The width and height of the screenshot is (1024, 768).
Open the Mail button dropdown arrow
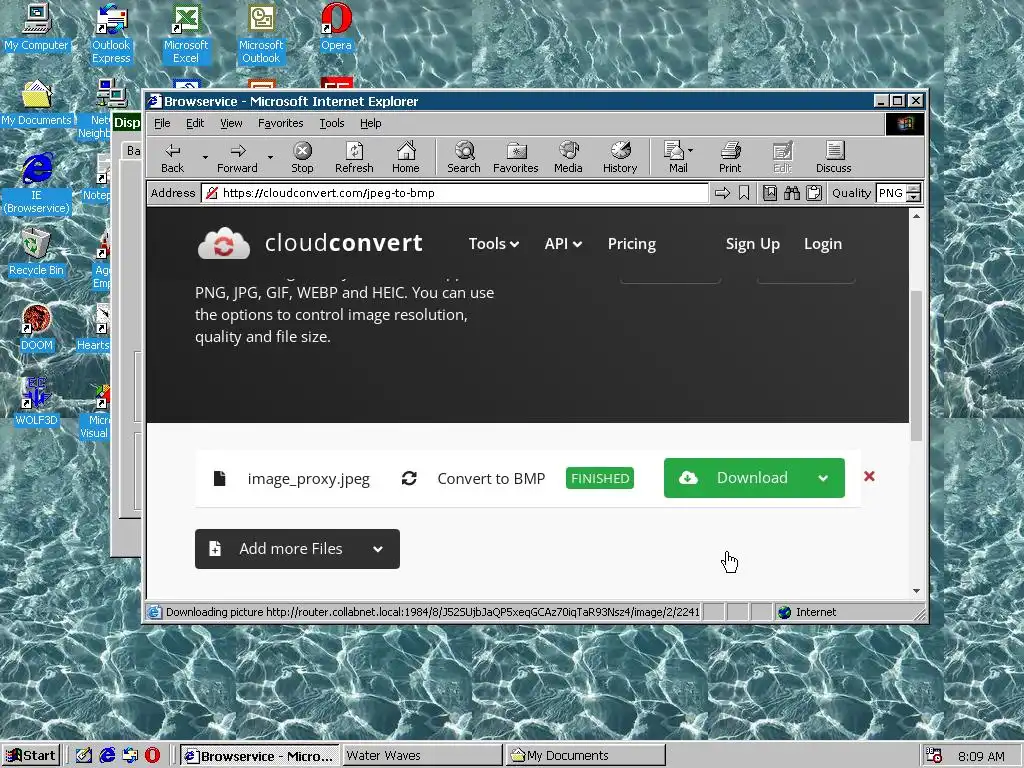[x=690, y=150]
